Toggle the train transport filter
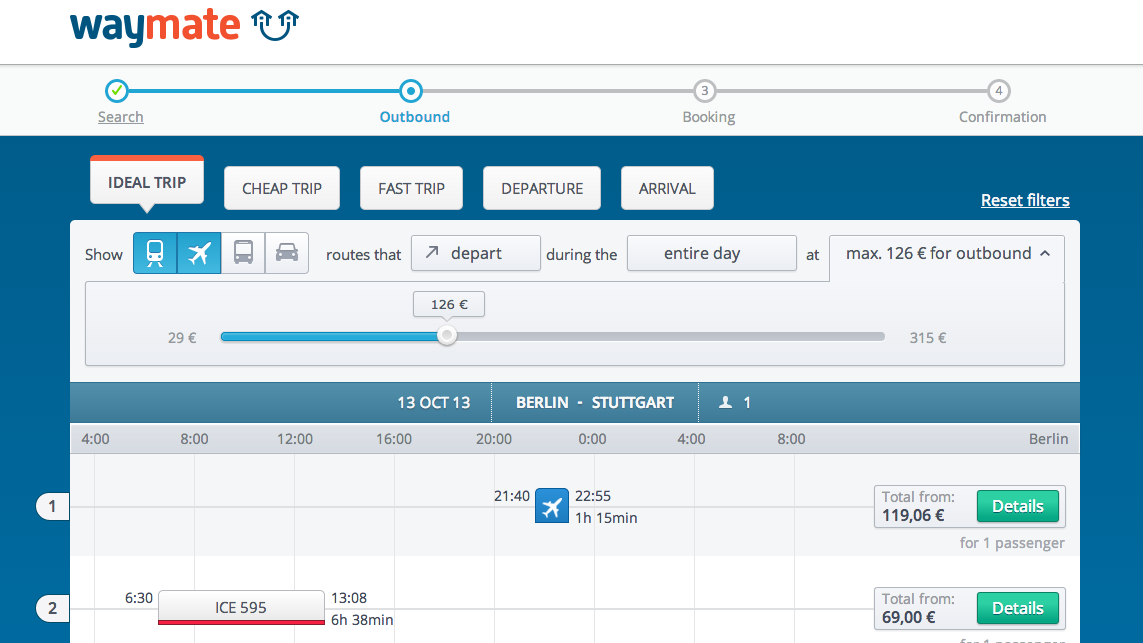This screenshot has width=1143, height=643. pos(155,253)
